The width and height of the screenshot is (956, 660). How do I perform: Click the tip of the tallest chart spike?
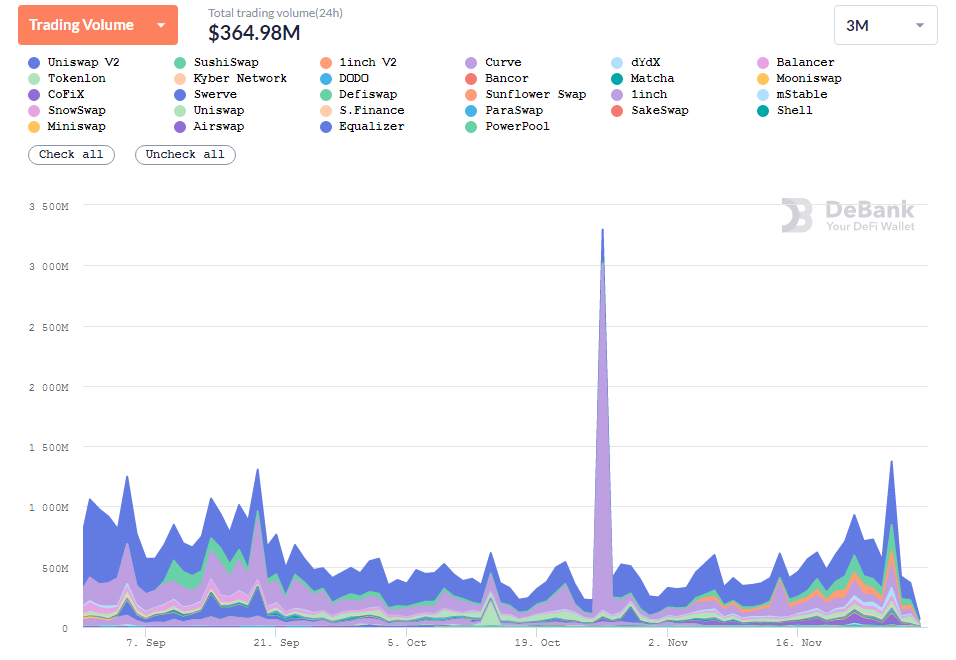click(602, 230)
